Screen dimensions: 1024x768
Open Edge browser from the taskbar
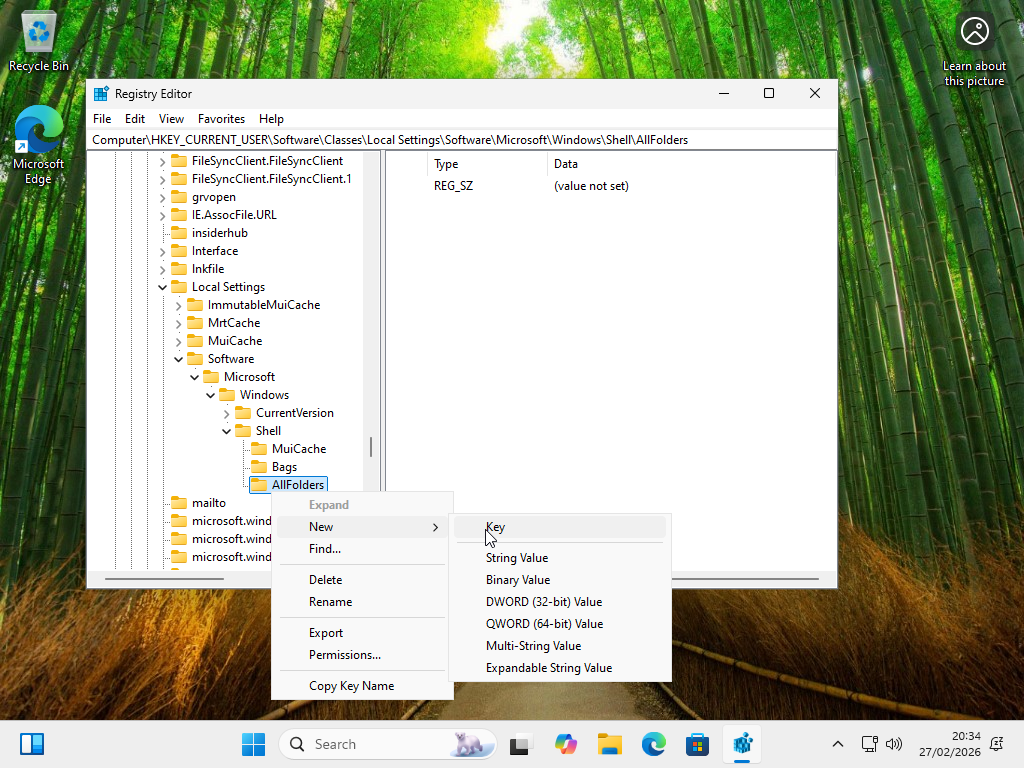(x=654, y=744)
